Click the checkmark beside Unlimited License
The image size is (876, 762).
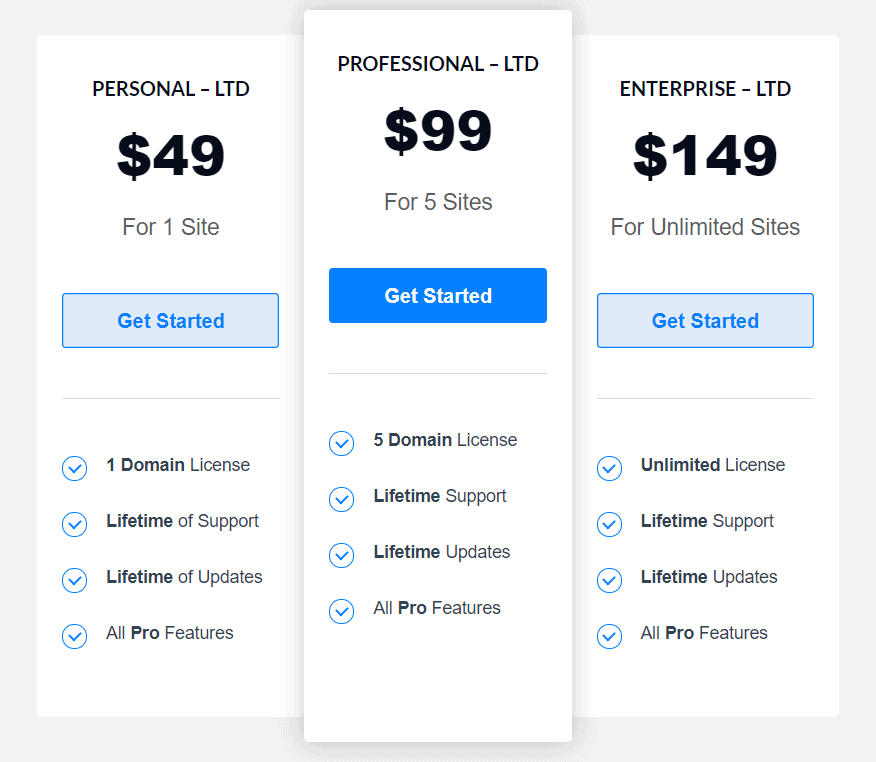click(x=609, y=467)
